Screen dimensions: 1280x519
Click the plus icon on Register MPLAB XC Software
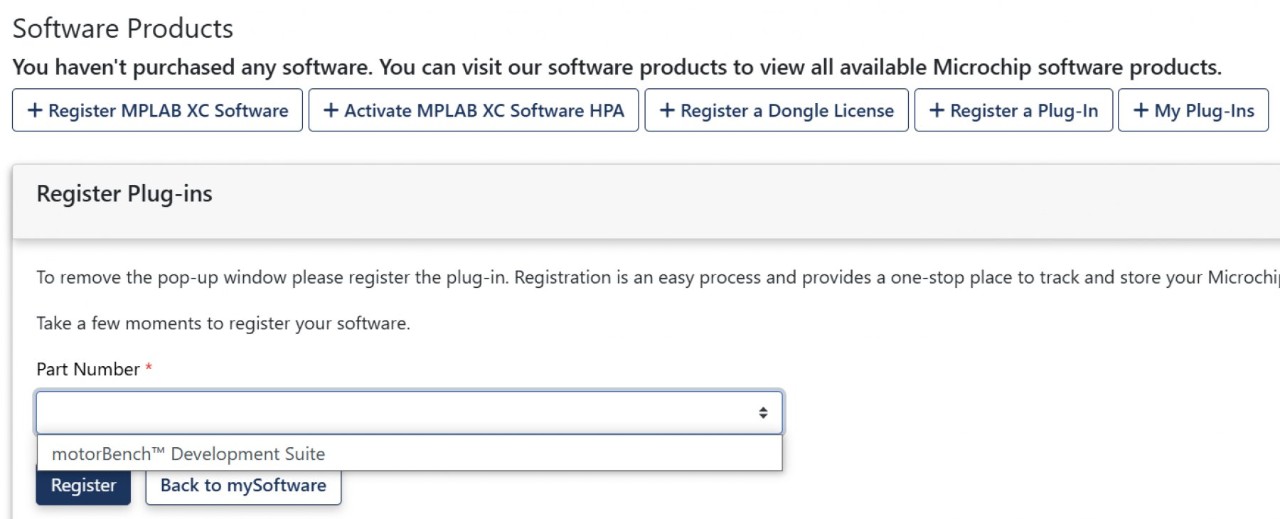click(35, 111)
